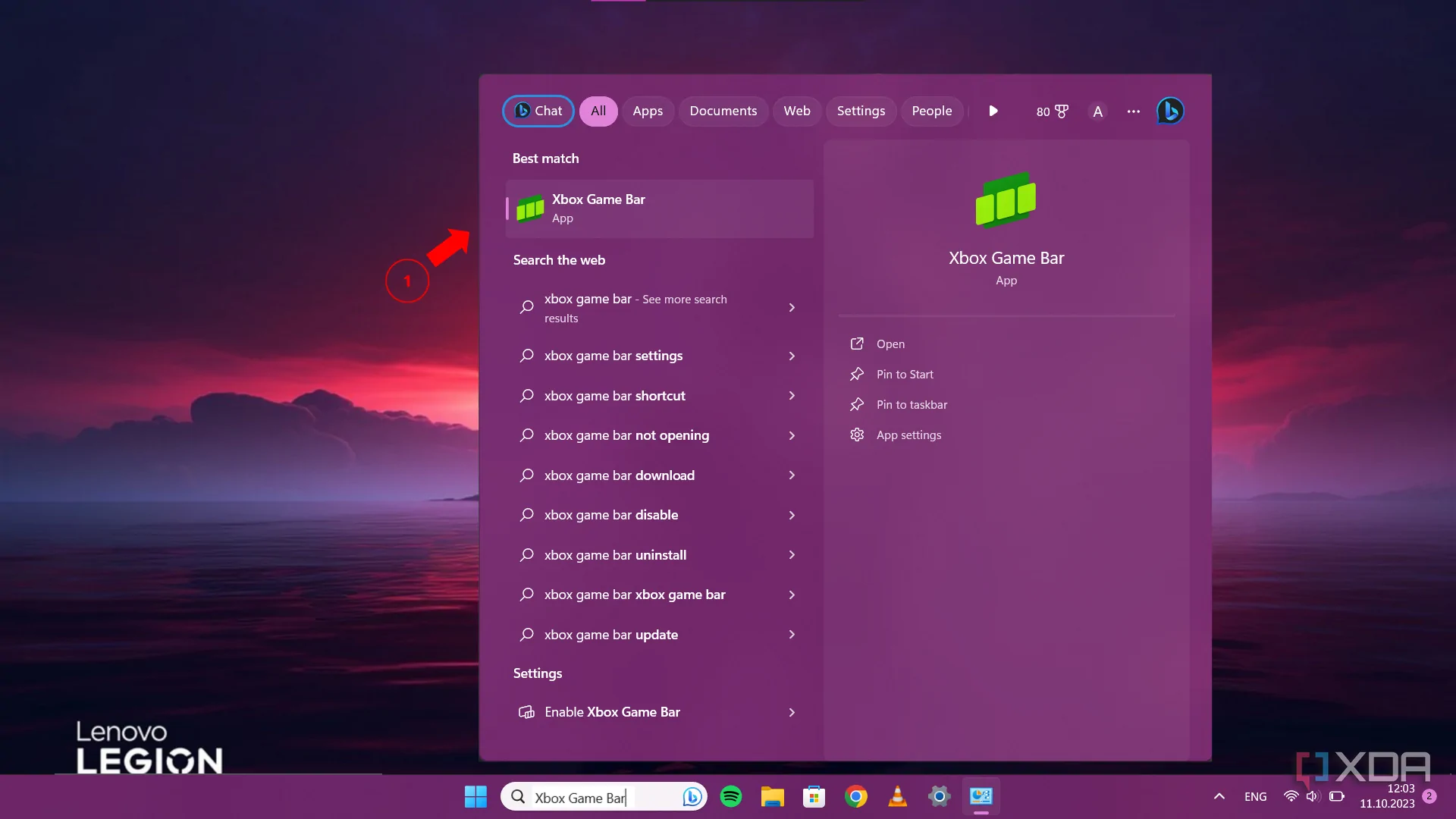Click the Windows Start button
This screenshot has height=819, width=1456.
pos(475,797)
